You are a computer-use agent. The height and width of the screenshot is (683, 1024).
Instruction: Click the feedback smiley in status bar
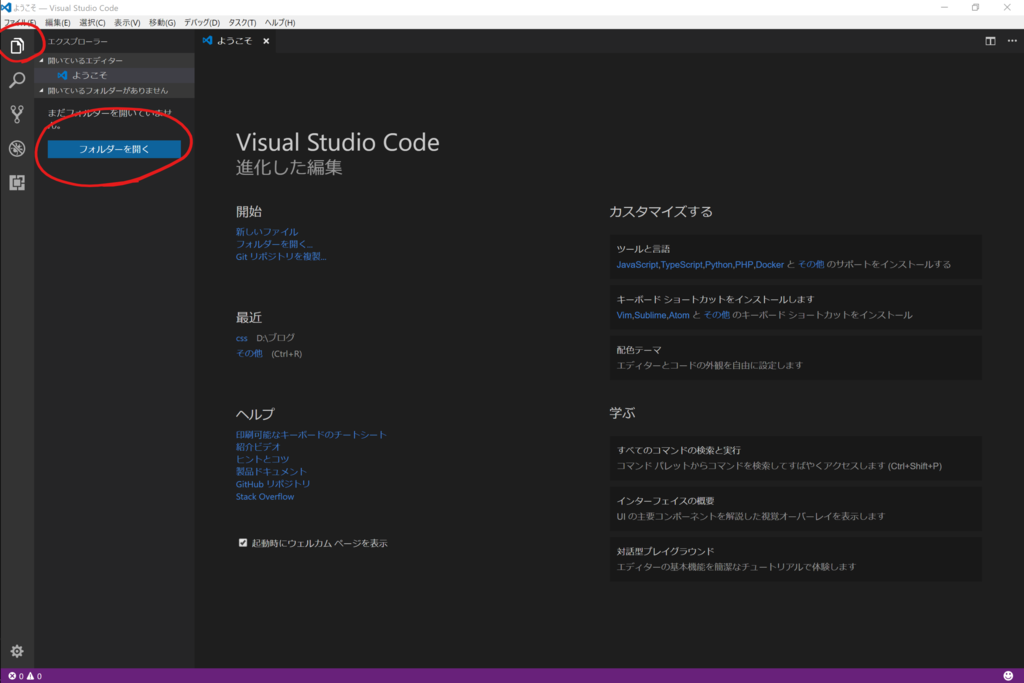coord(1008,676)
